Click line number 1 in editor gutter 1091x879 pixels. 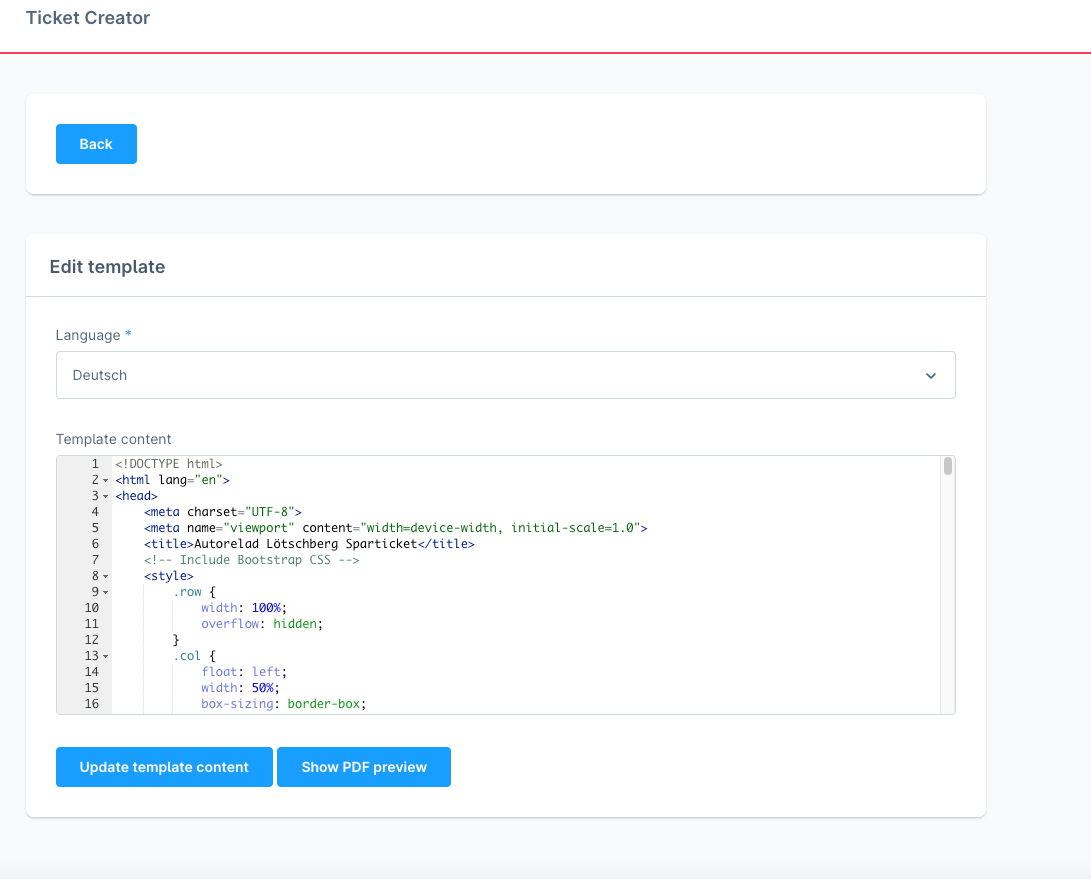[x=94, y=464]
